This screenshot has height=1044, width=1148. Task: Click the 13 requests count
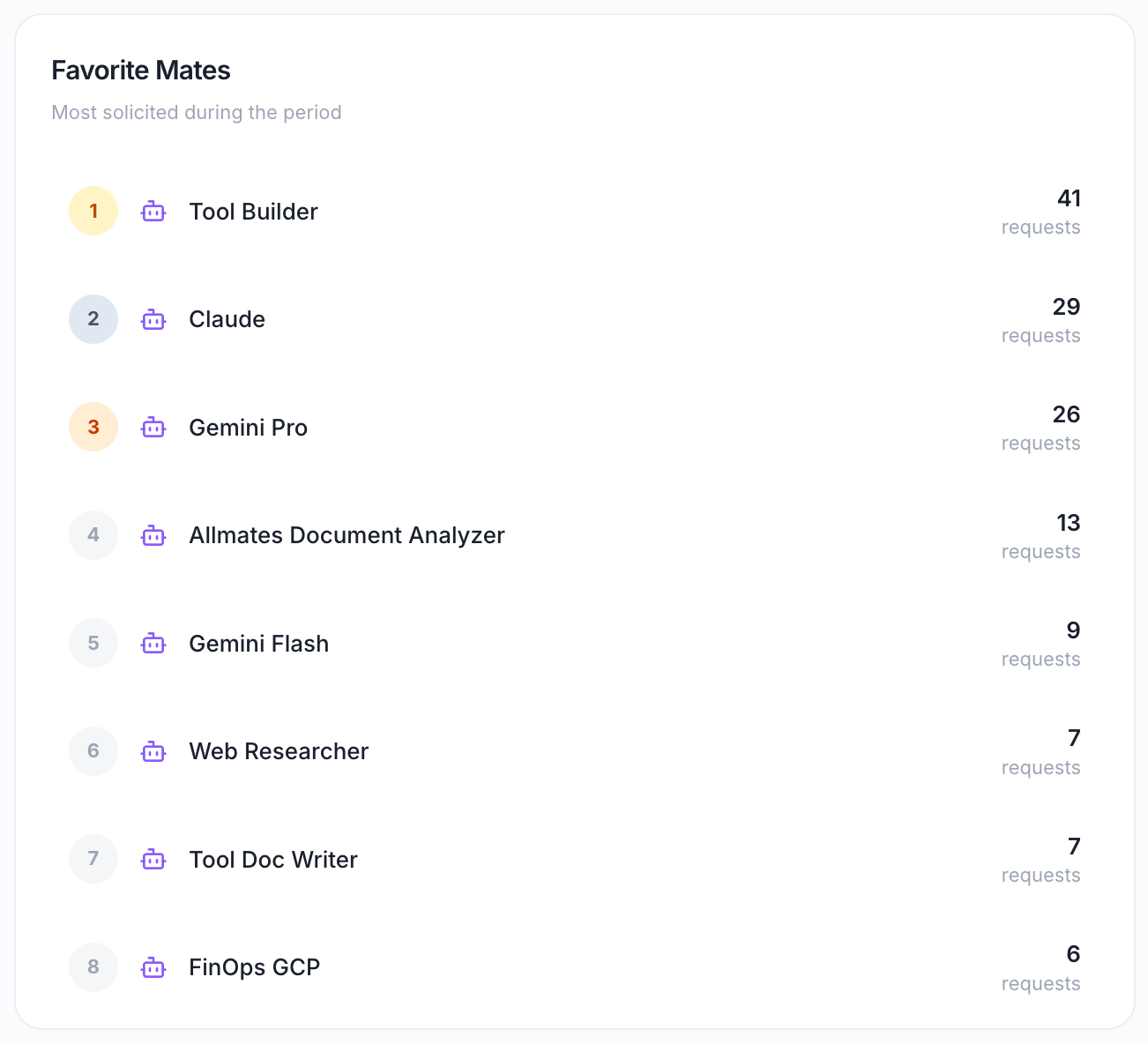pyautogui.click(x=1068, y=524)
